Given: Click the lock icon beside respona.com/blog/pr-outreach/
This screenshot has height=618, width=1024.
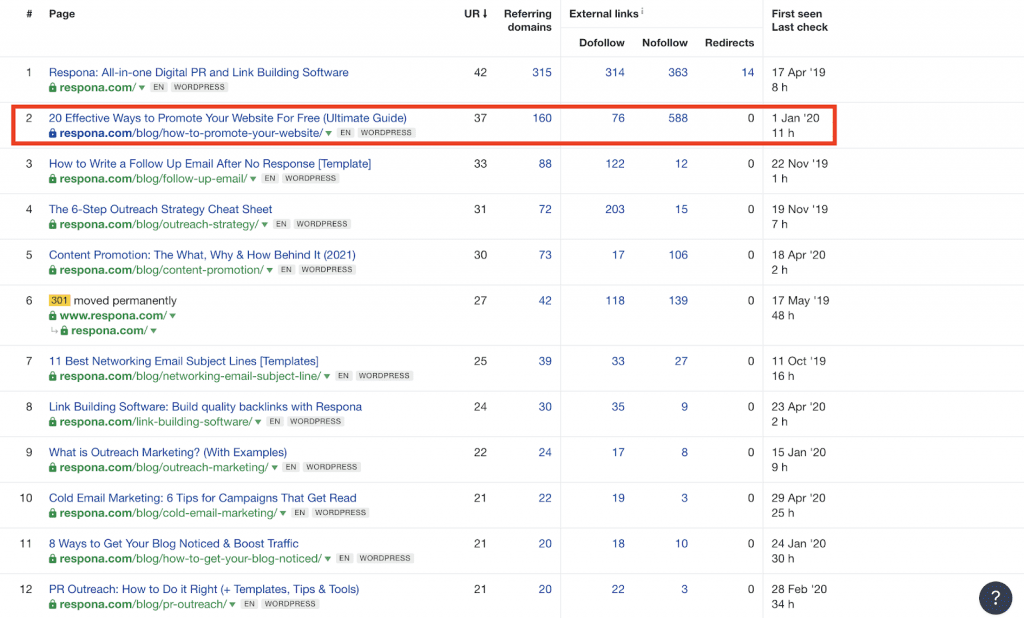Looking at the screenshot, I should pyautogui.click(x=52, y=605).
